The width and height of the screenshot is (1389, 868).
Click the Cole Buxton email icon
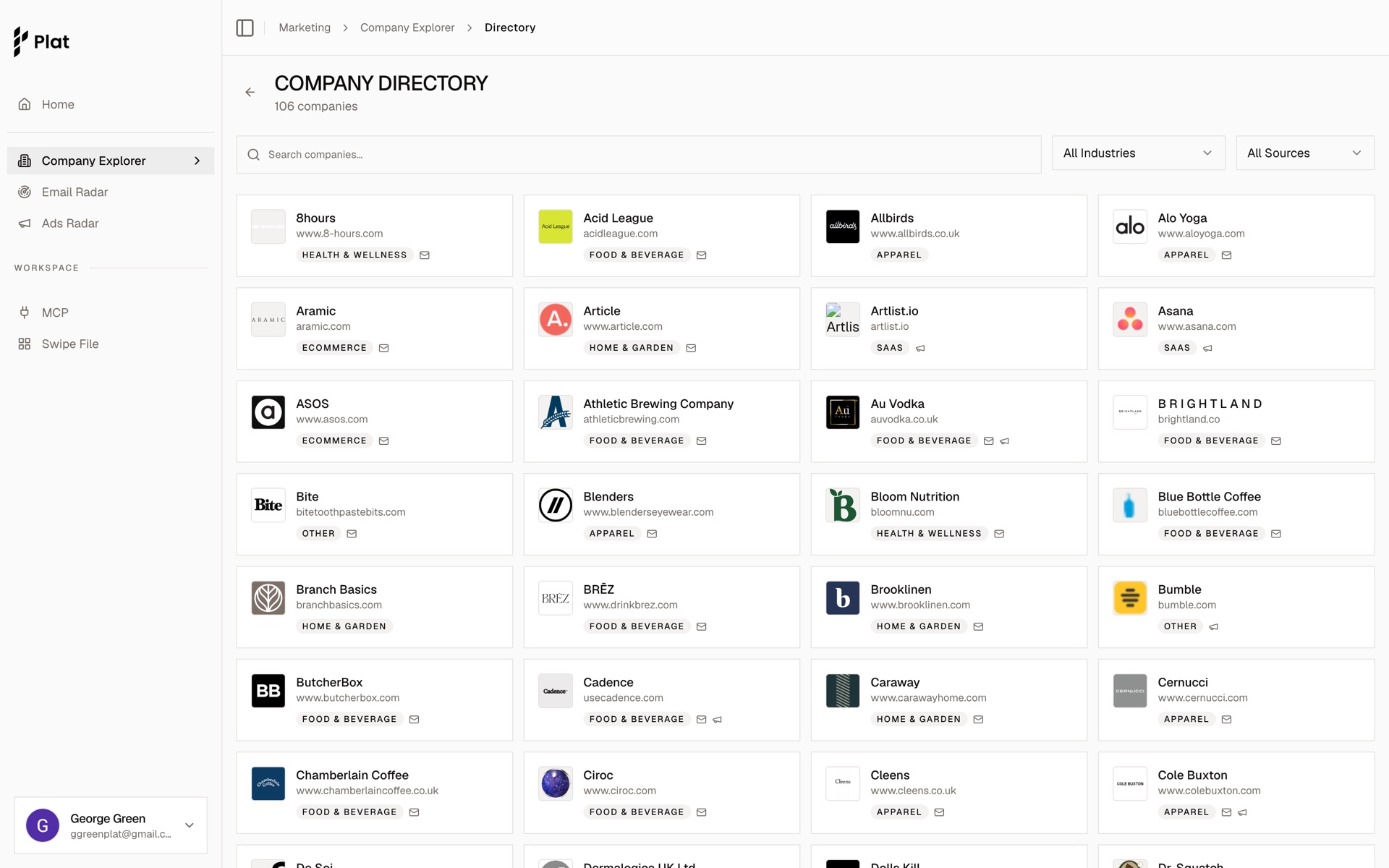(1226, 812)
